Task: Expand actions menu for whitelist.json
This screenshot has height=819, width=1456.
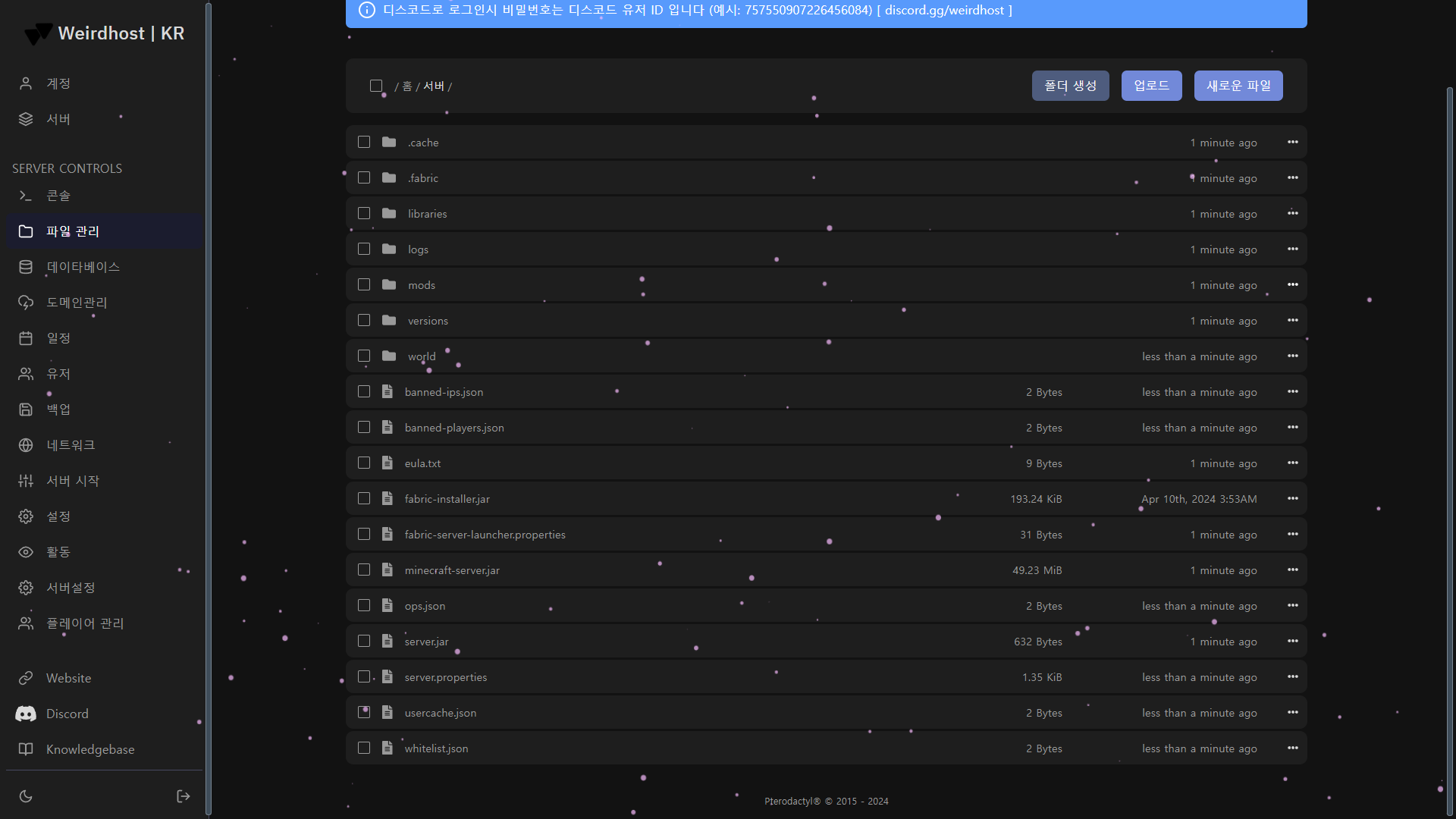Action: (x=1292, y=748)
